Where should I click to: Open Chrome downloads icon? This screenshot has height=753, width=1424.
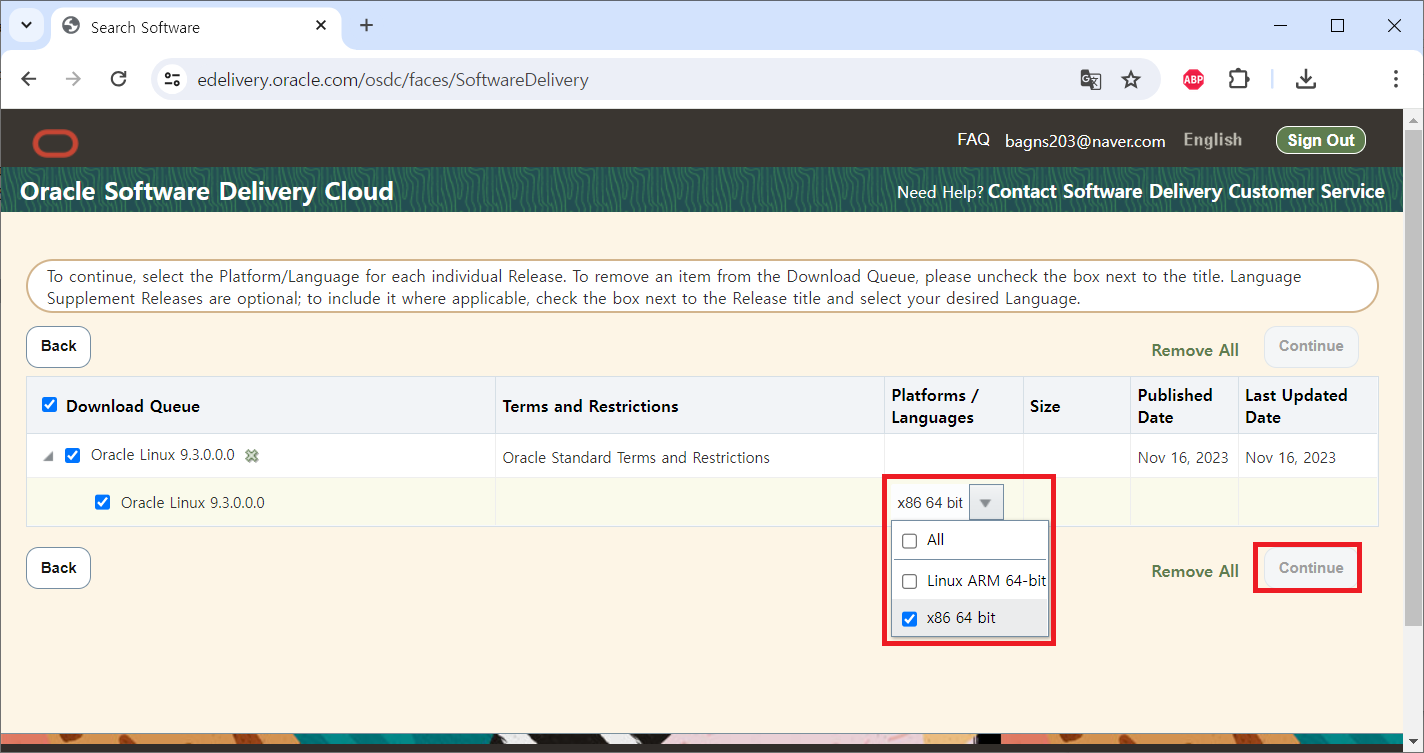[1305, 79]
